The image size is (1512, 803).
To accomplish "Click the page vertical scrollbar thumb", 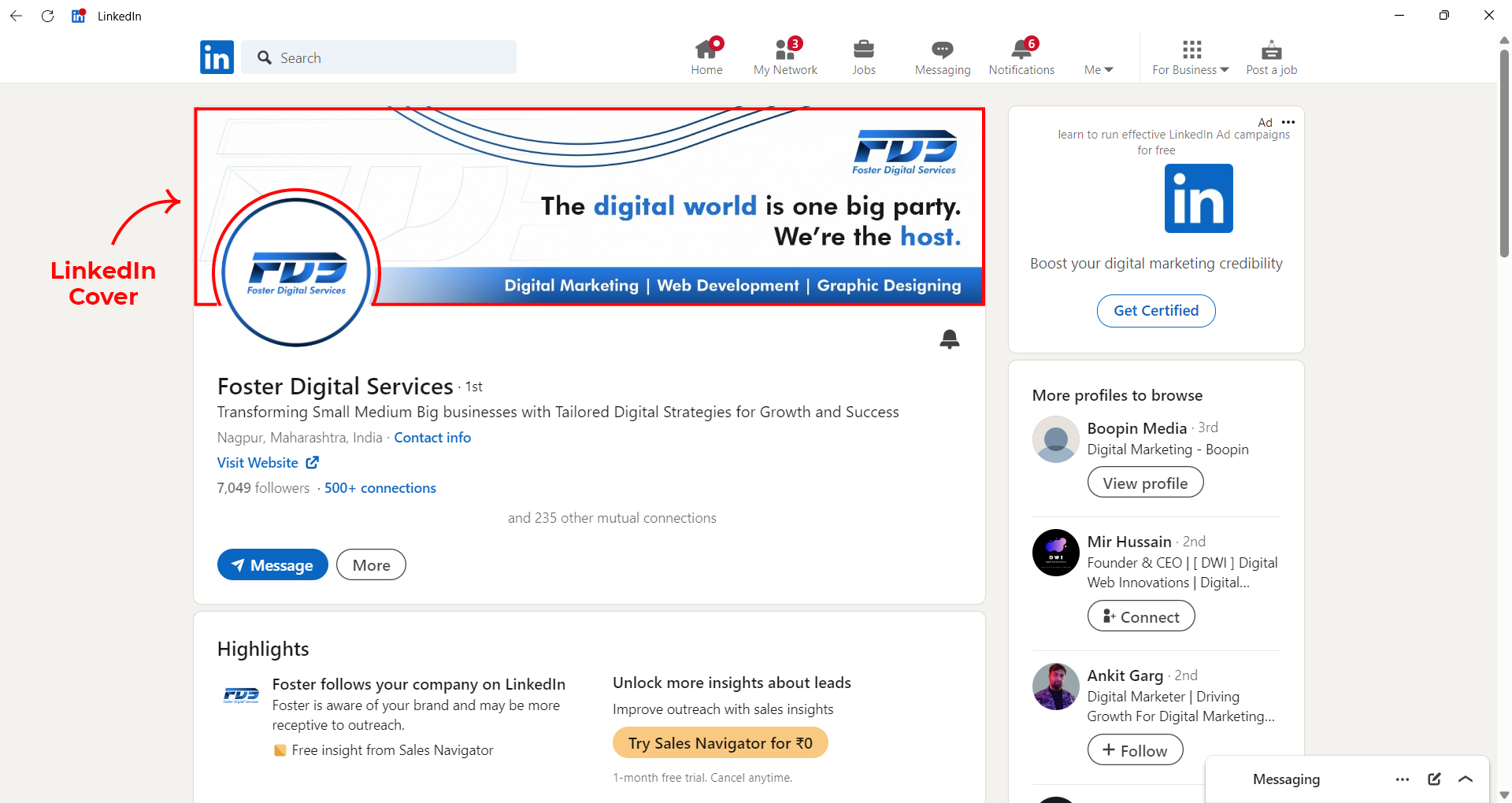I will (x=1504, y=154).
